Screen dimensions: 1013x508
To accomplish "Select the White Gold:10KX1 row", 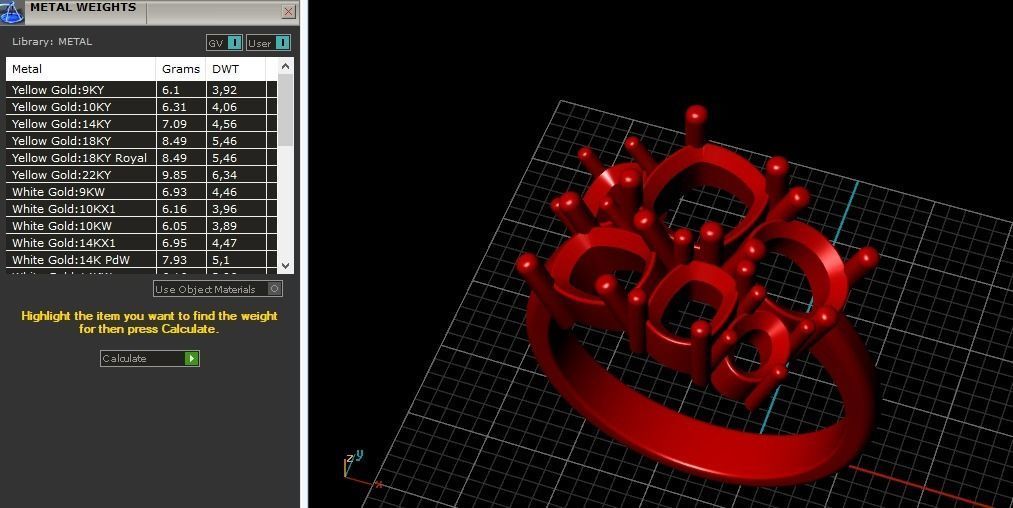I will [x=141, y=209].
